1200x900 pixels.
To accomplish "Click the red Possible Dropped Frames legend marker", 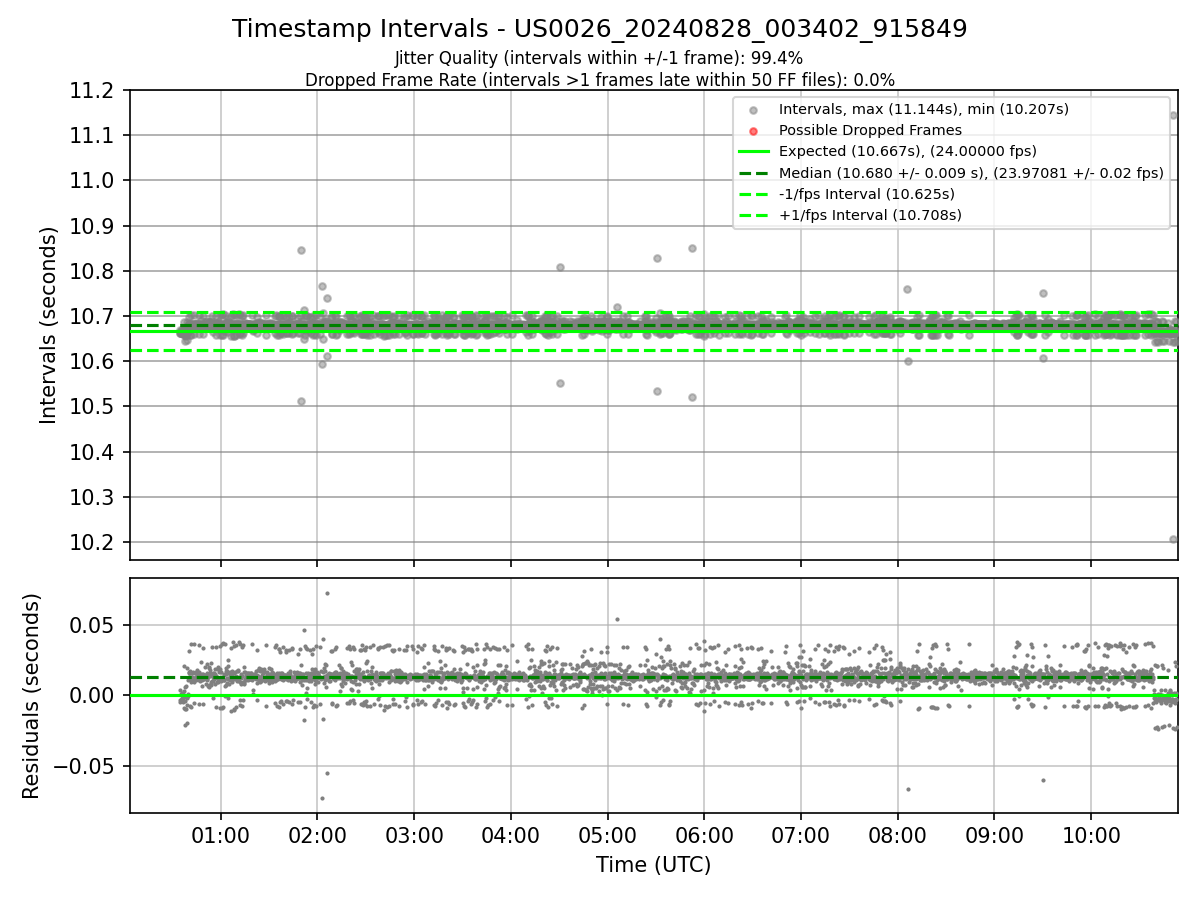I will tap(754, 131).
